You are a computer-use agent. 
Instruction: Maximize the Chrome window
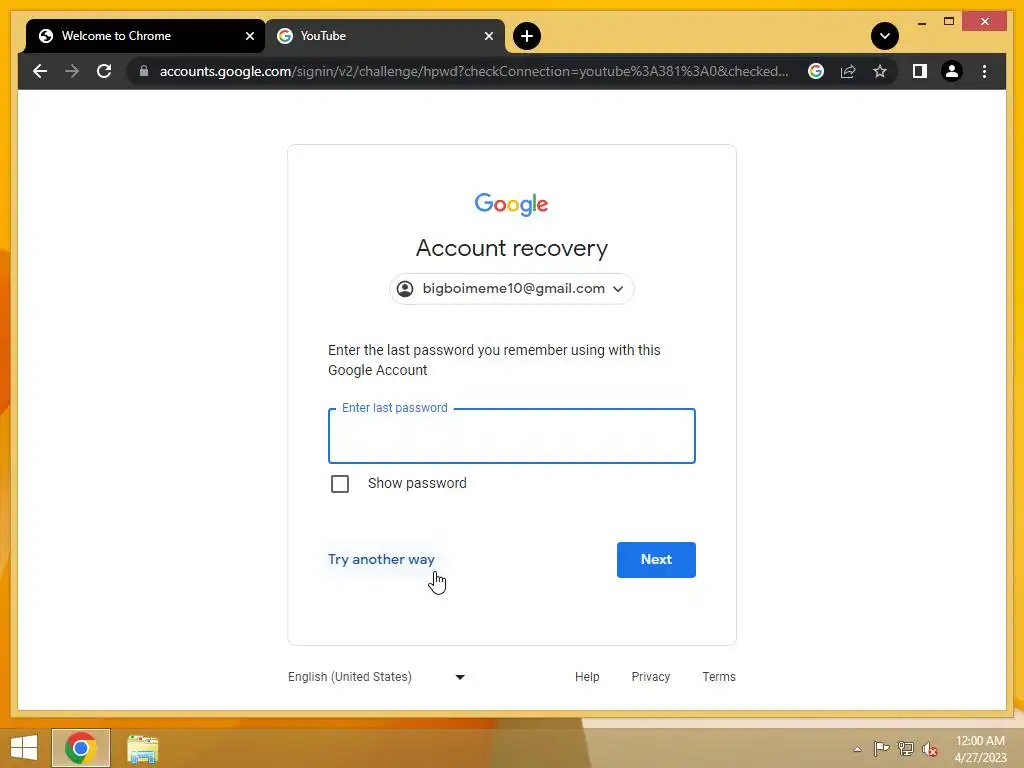[949, 22]
